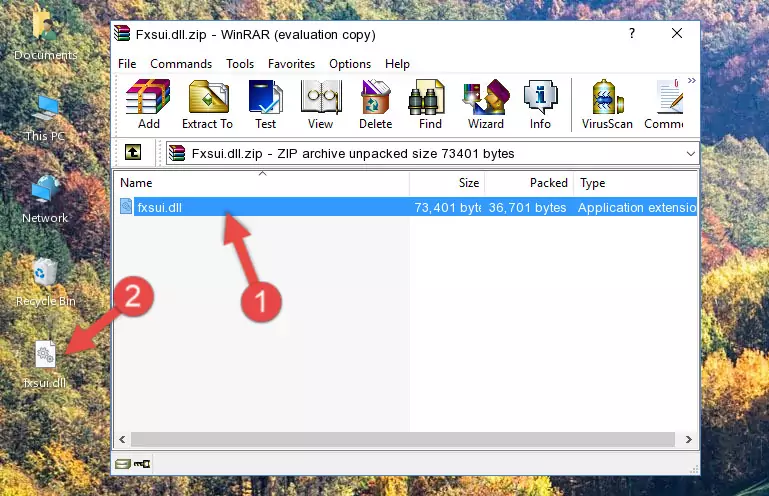This screenshot has width=769, height=496.
Task: Click the key icon in status bar
Action: point(142,463)
